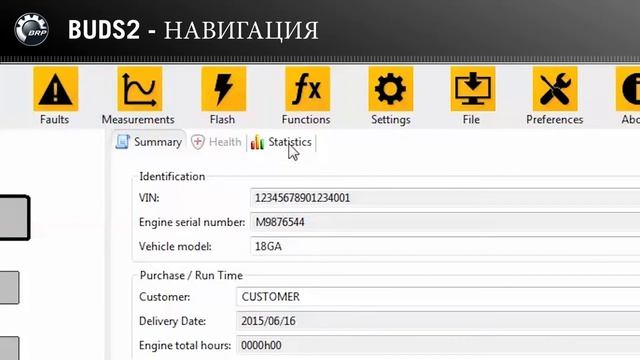Click the Health tab cross icon
The width and height of the screenshot is (640, 360).
click(198, 142)
